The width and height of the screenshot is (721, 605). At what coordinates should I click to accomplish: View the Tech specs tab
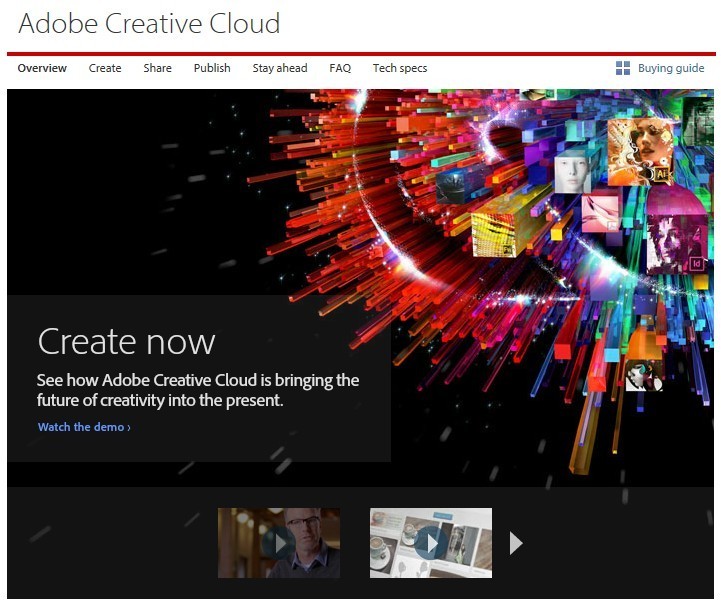click(400, 68)
